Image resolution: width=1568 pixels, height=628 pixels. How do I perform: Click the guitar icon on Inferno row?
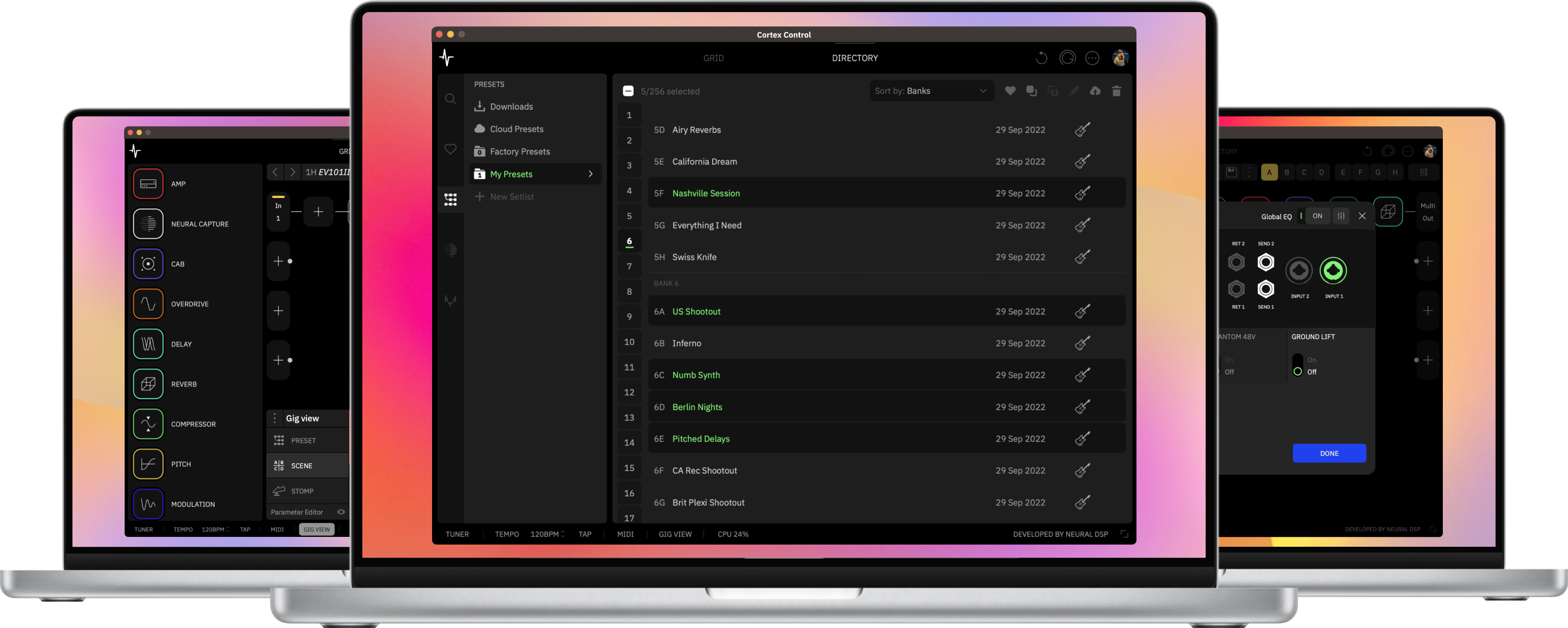tap(1082, 343)
